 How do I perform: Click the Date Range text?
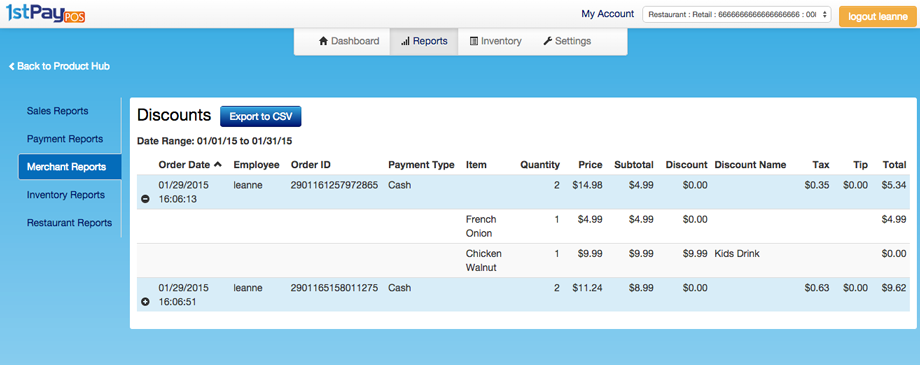coord(215,141)
